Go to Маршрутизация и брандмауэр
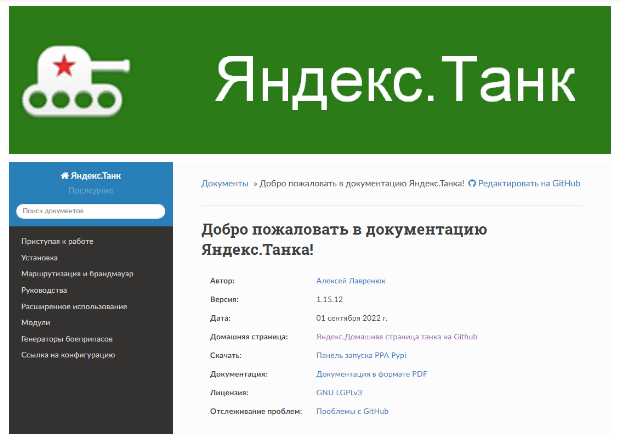 [x=77, y=274]
